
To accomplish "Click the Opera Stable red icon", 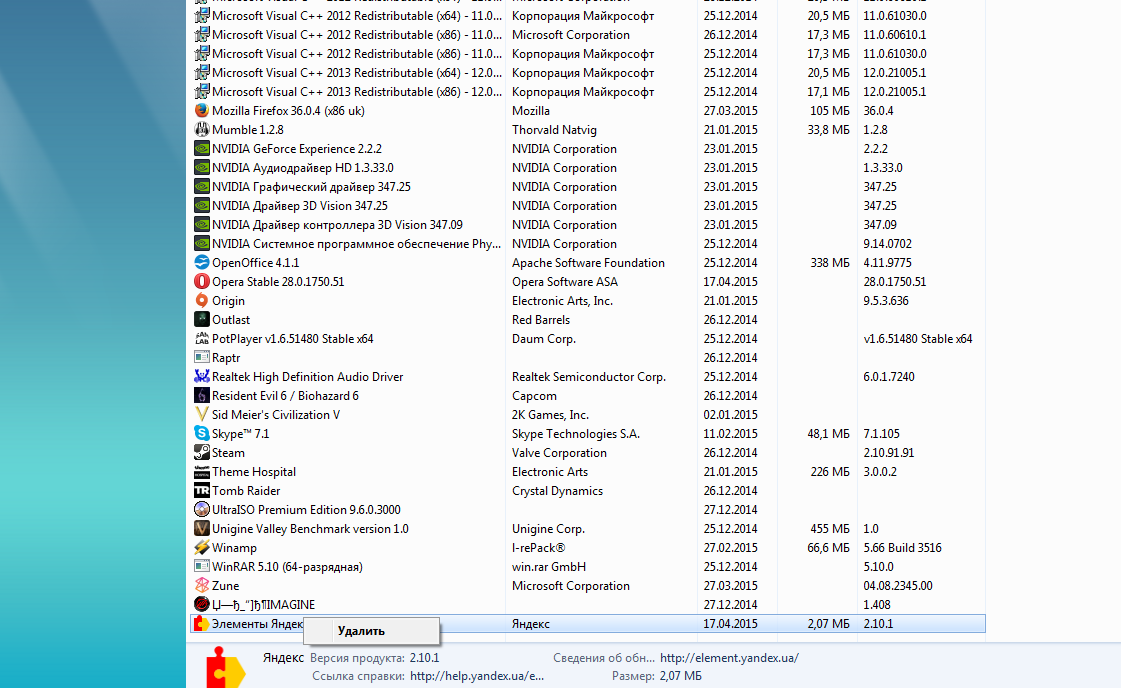I will coord(202,282).
